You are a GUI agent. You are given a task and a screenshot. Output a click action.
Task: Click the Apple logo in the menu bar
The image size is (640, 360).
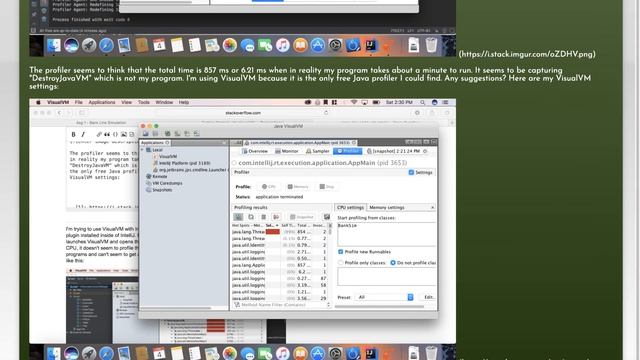pyautogui.click(x=38, y=102)
